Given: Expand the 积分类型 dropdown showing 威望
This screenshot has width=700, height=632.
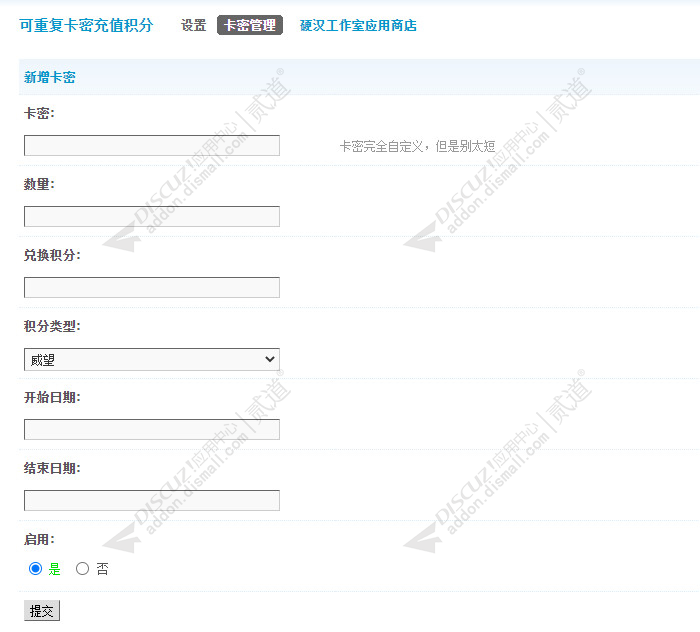Looking at the screenshot, I should pyautogui.click(x=152, y=359).
